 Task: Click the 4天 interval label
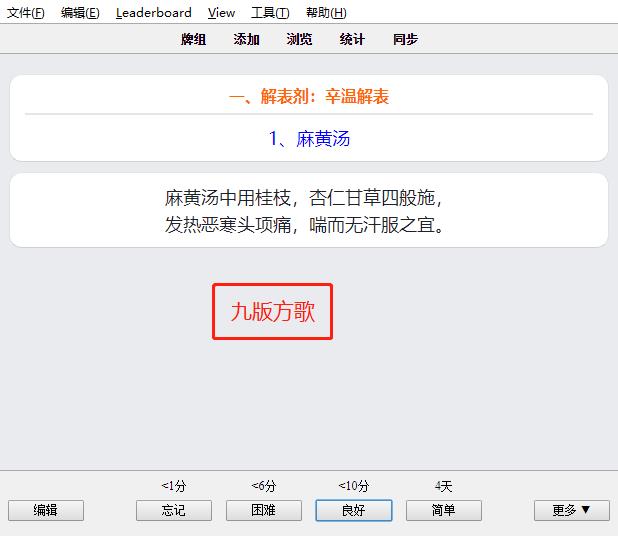pos(444,486)
